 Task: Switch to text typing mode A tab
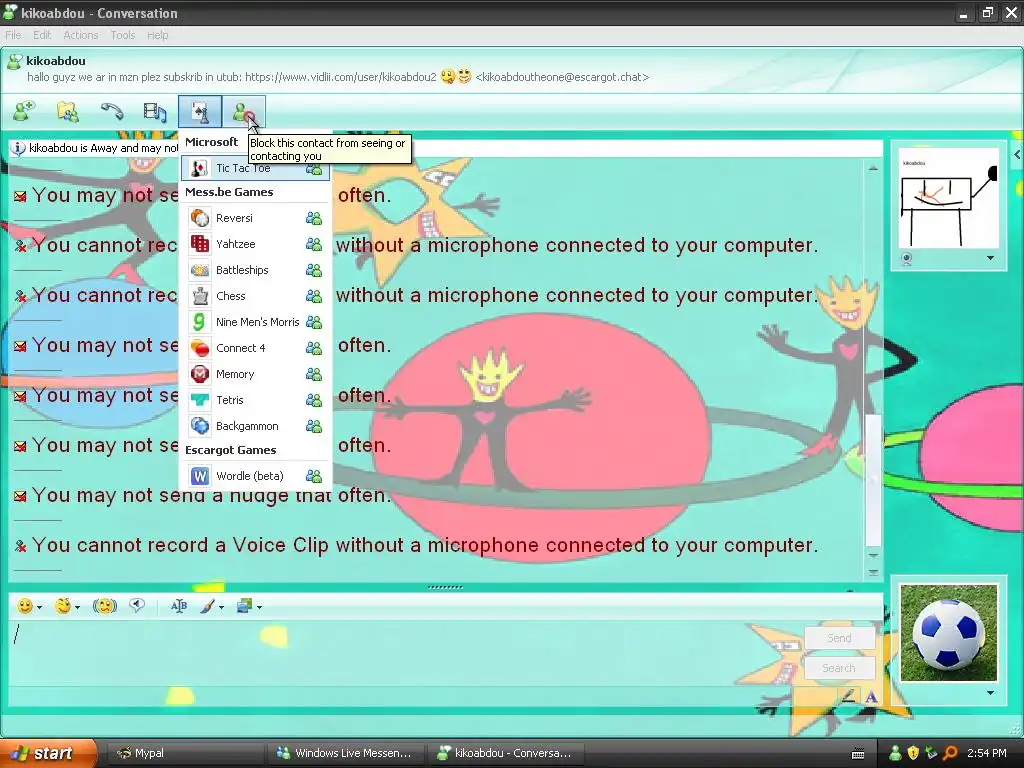click(x=871, y=697)
